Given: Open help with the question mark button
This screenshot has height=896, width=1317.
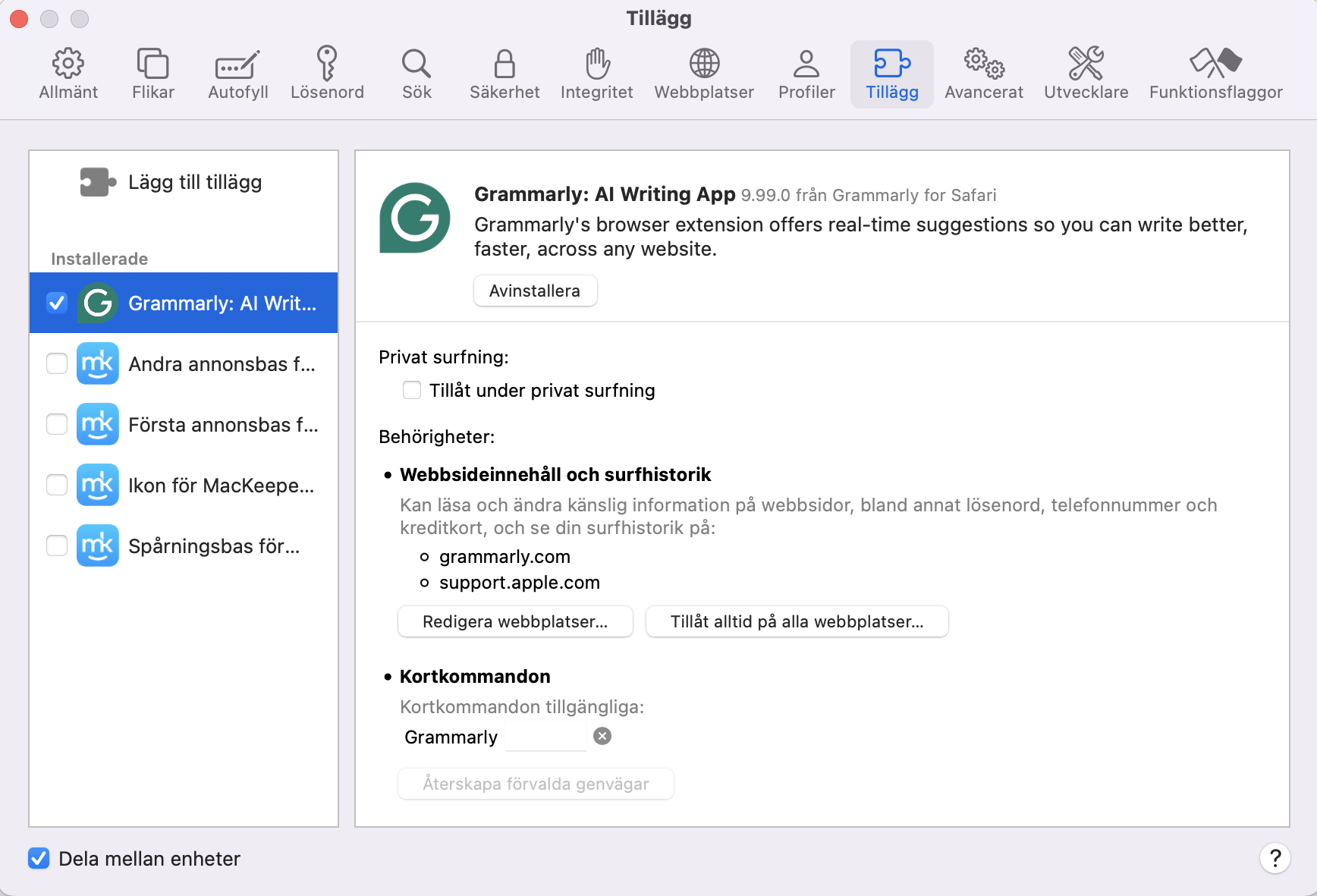Looking at the screenshot, I should [1275, 858].
